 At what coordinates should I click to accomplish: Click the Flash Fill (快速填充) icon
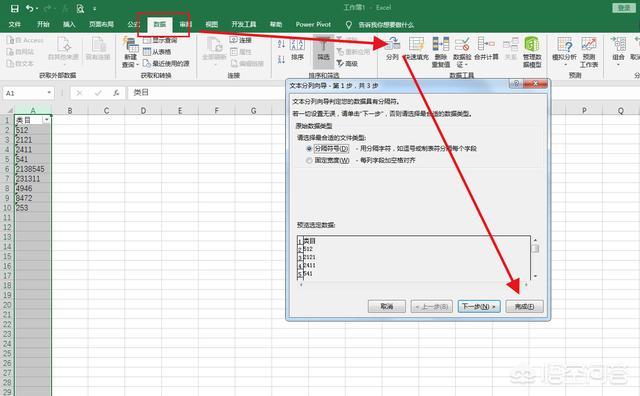pyautogui.click(x=416, y=44)
